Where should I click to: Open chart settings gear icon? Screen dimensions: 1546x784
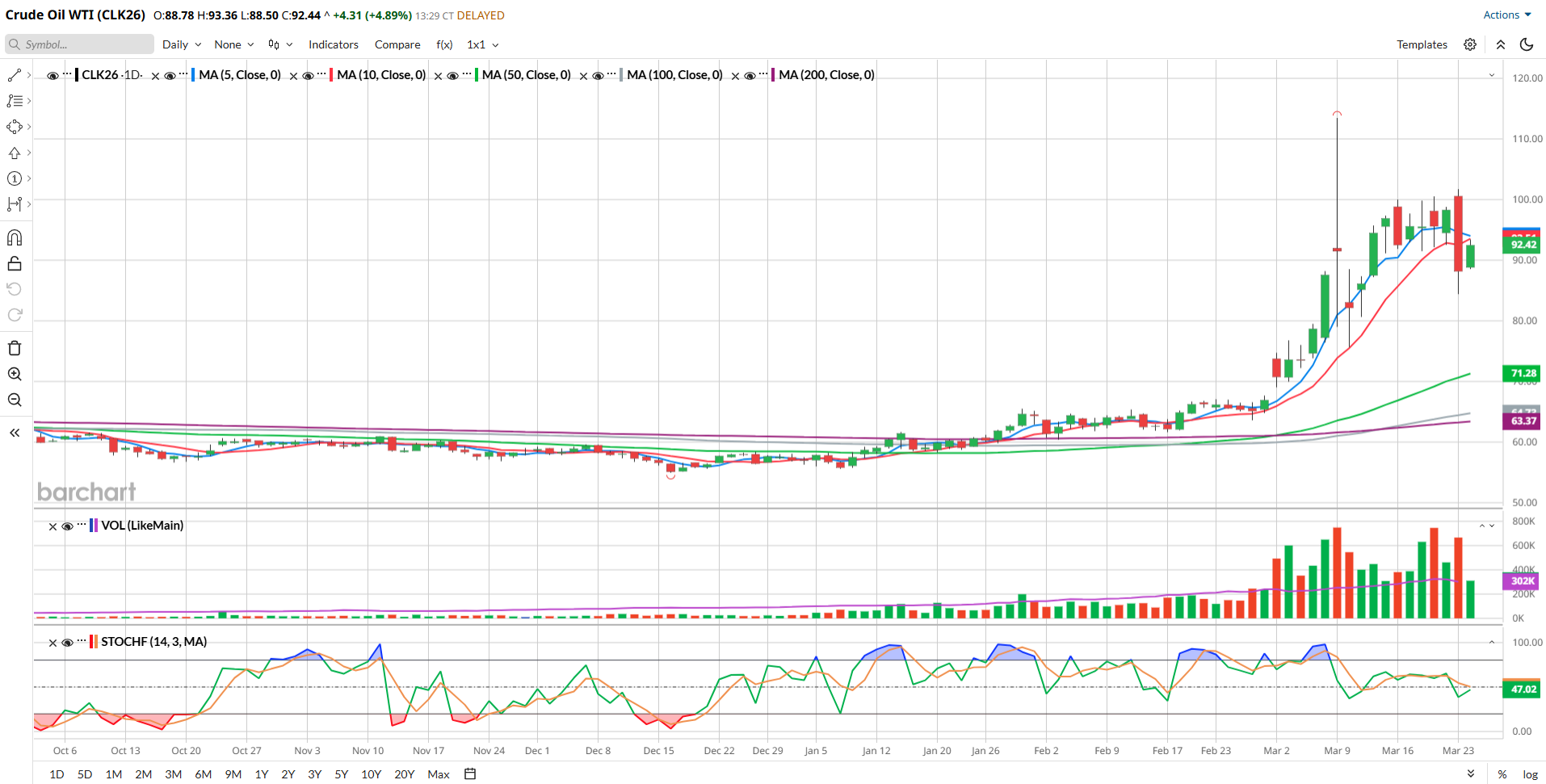pos(1470,44)
